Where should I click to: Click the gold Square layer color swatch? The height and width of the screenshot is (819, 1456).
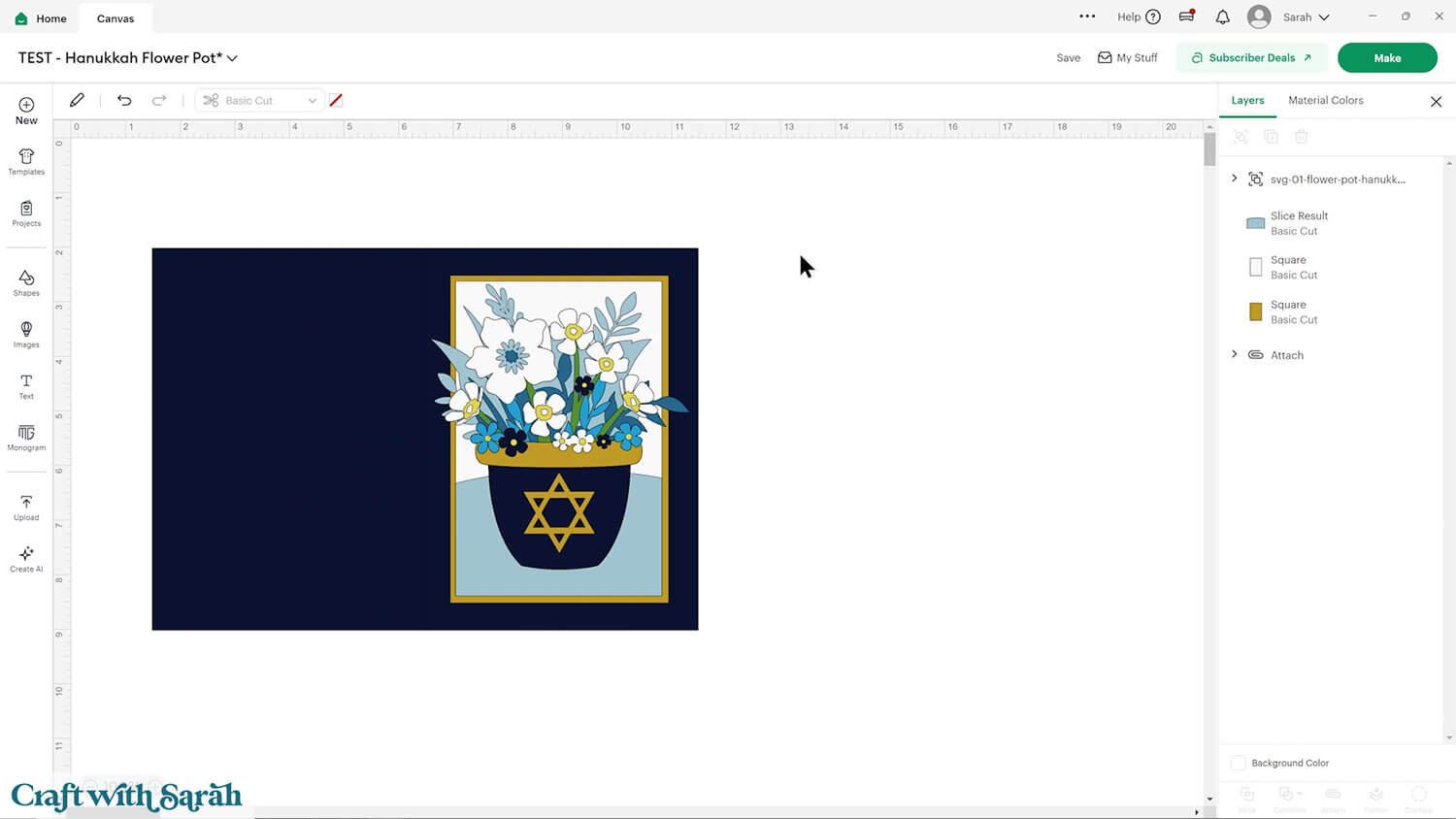click(x=1255, y=311)
